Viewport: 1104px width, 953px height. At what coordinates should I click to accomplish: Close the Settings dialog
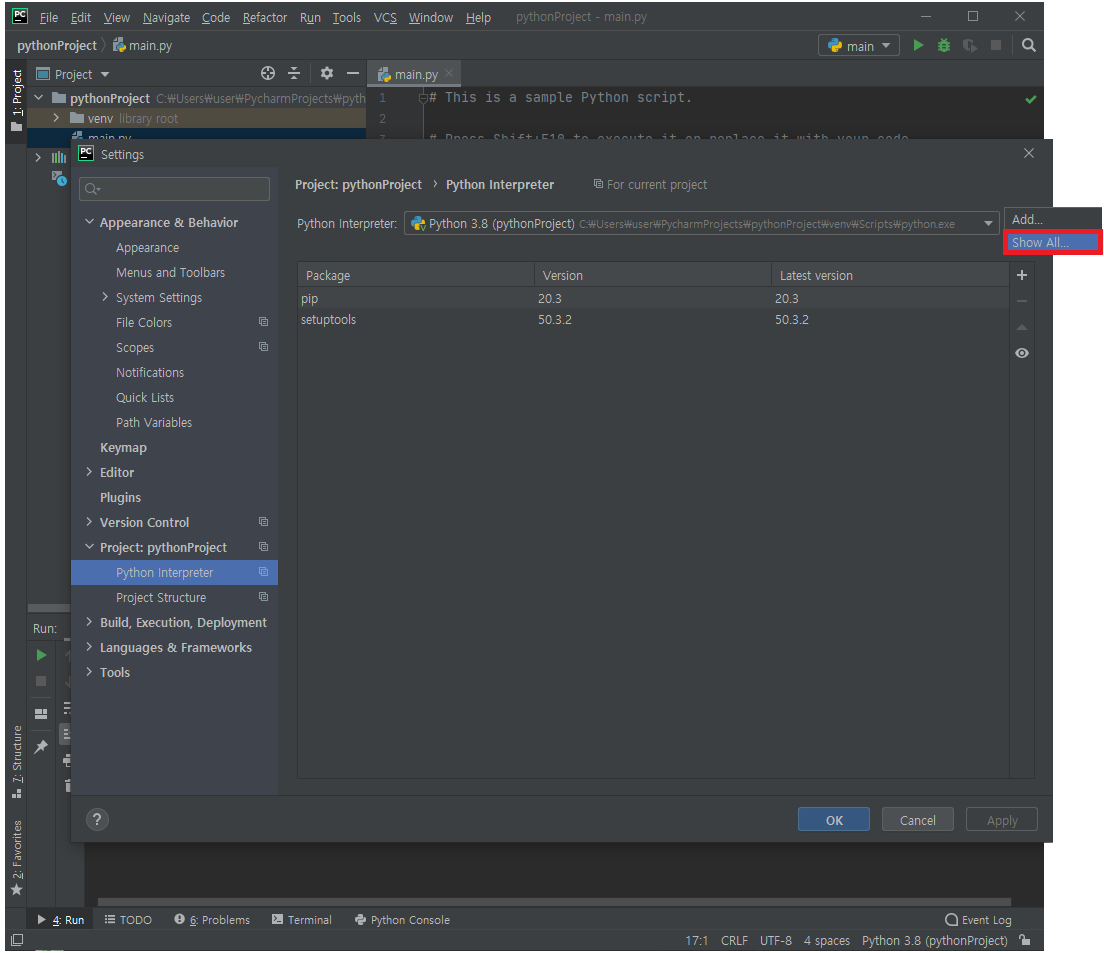[x=1029, y=153]
